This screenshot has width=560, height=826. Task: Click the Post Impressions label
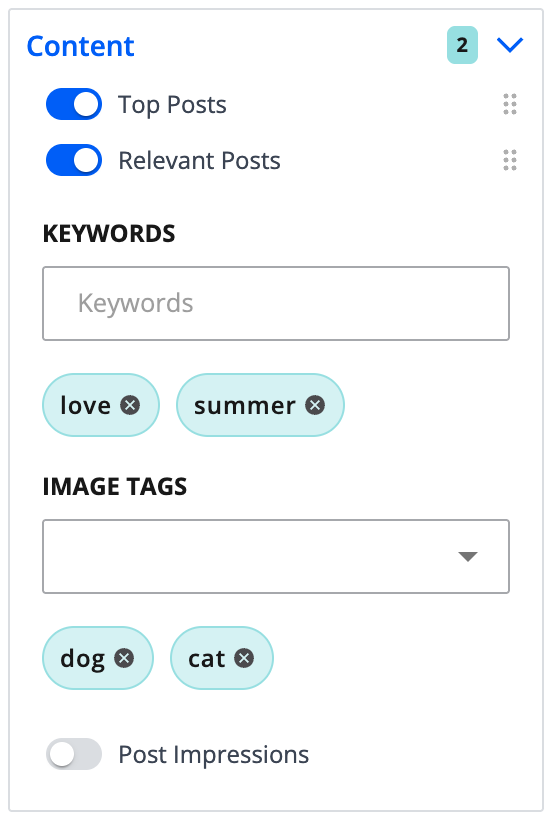click(213, 754)
